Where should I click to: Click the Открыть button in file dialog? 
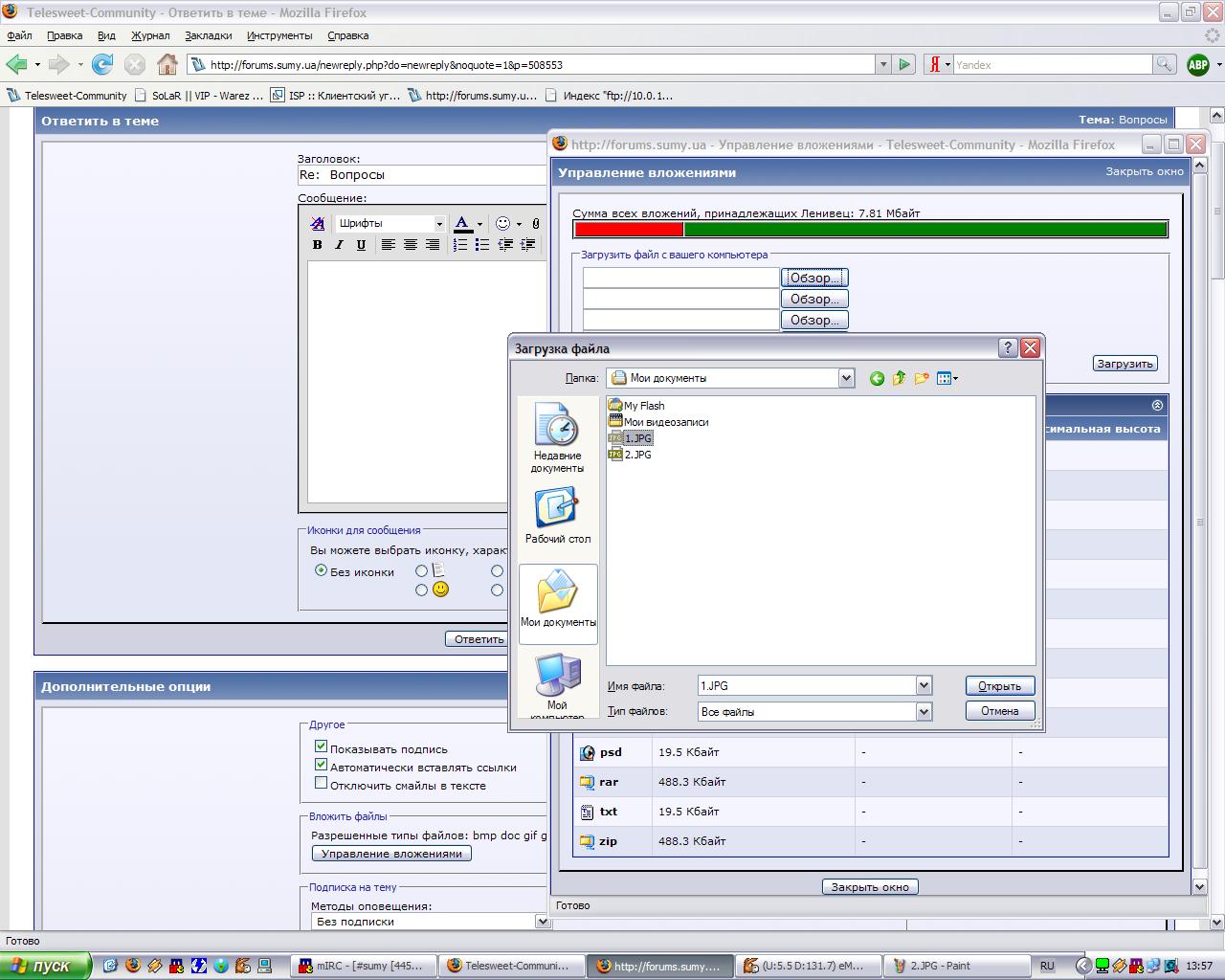pos(1000,686)
